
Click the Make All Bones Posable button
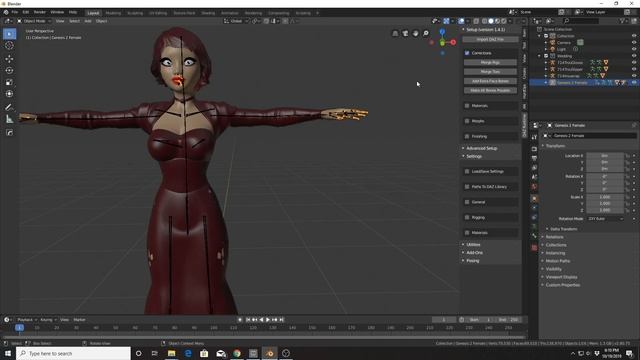(490, 91)
